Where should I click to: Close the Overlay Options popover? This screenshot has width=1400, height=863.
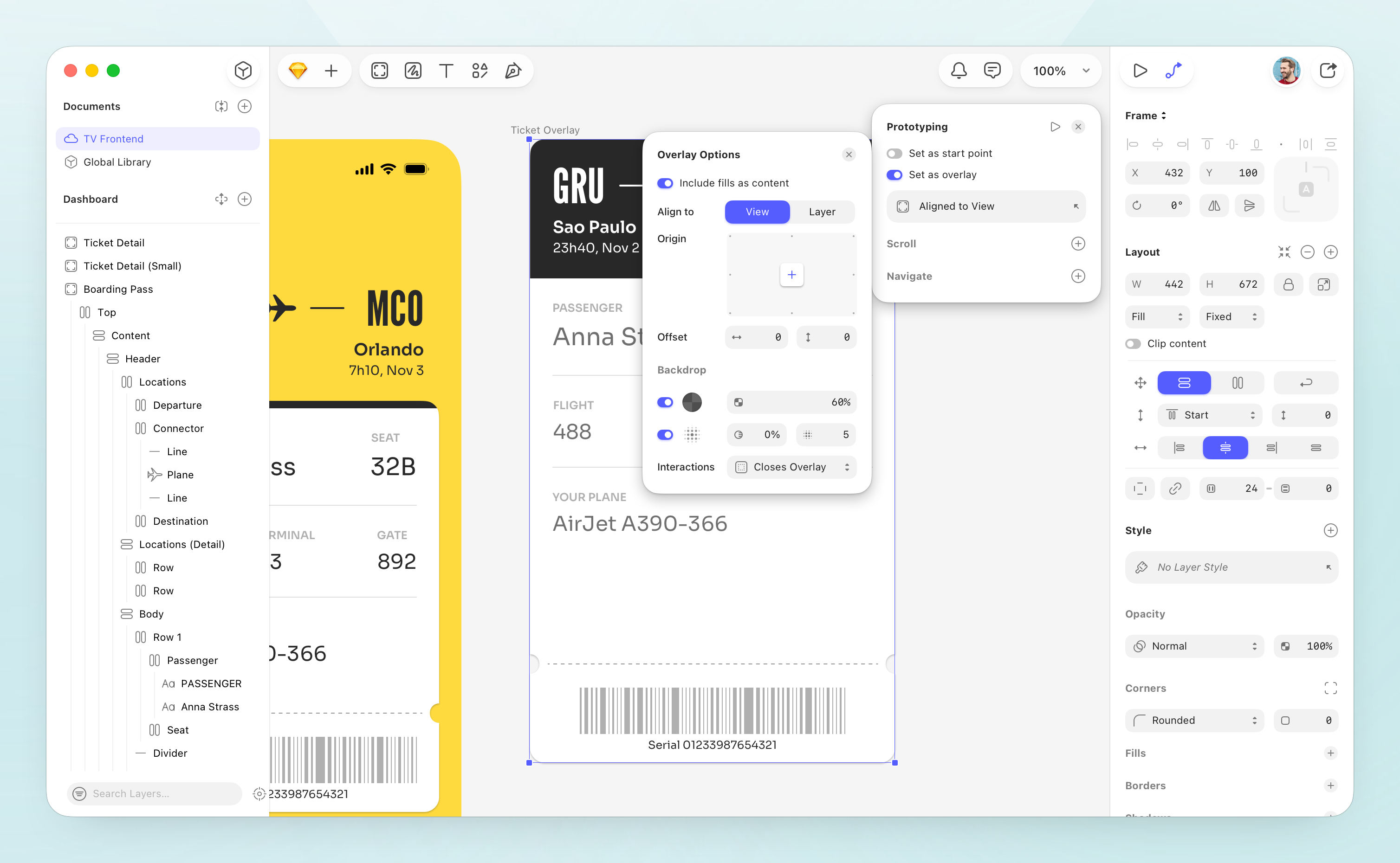pyautogui.click(x=849, y=155)
